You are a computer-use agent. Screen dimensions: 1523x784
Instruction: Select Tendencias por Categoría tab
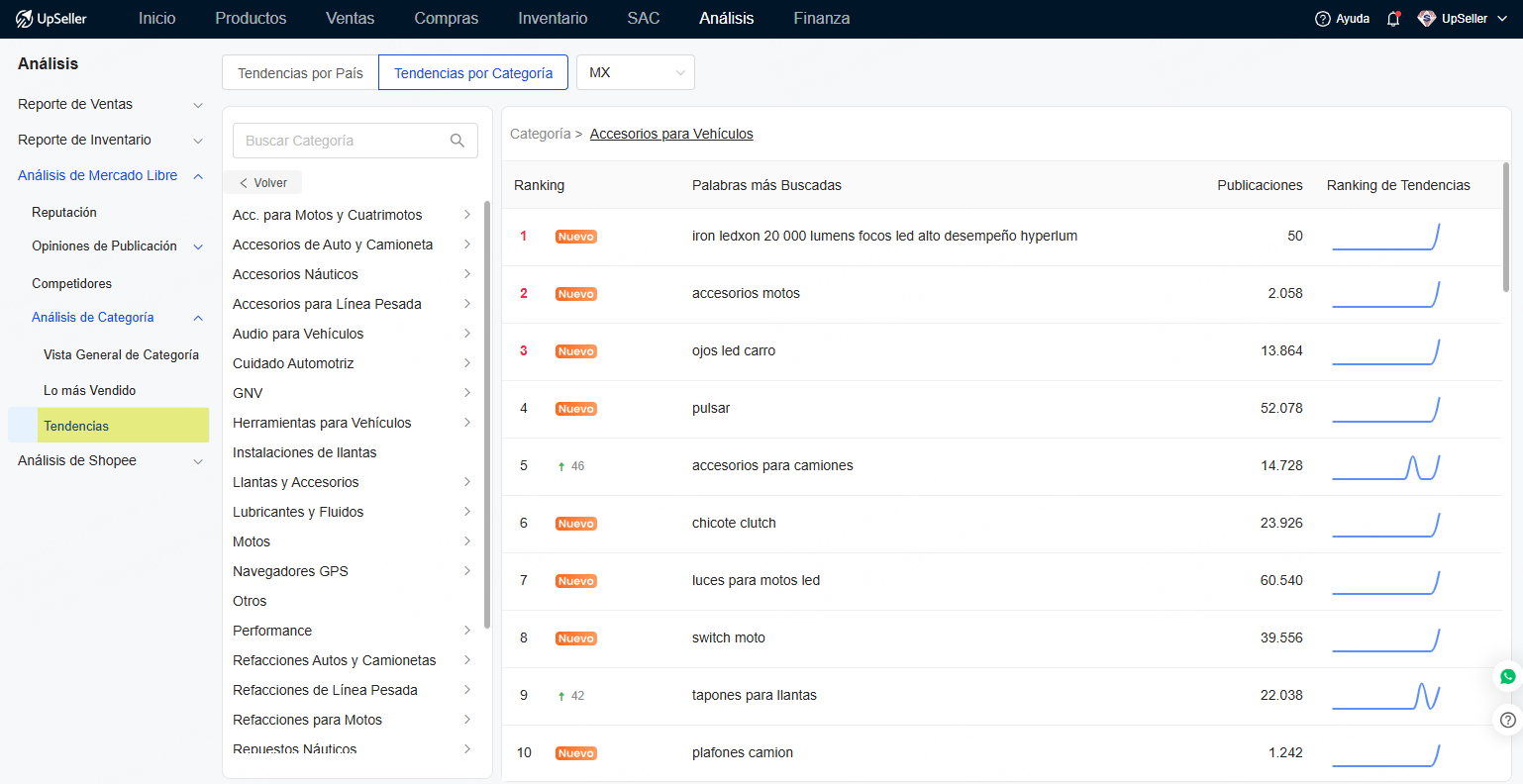[x=473, y=72]
